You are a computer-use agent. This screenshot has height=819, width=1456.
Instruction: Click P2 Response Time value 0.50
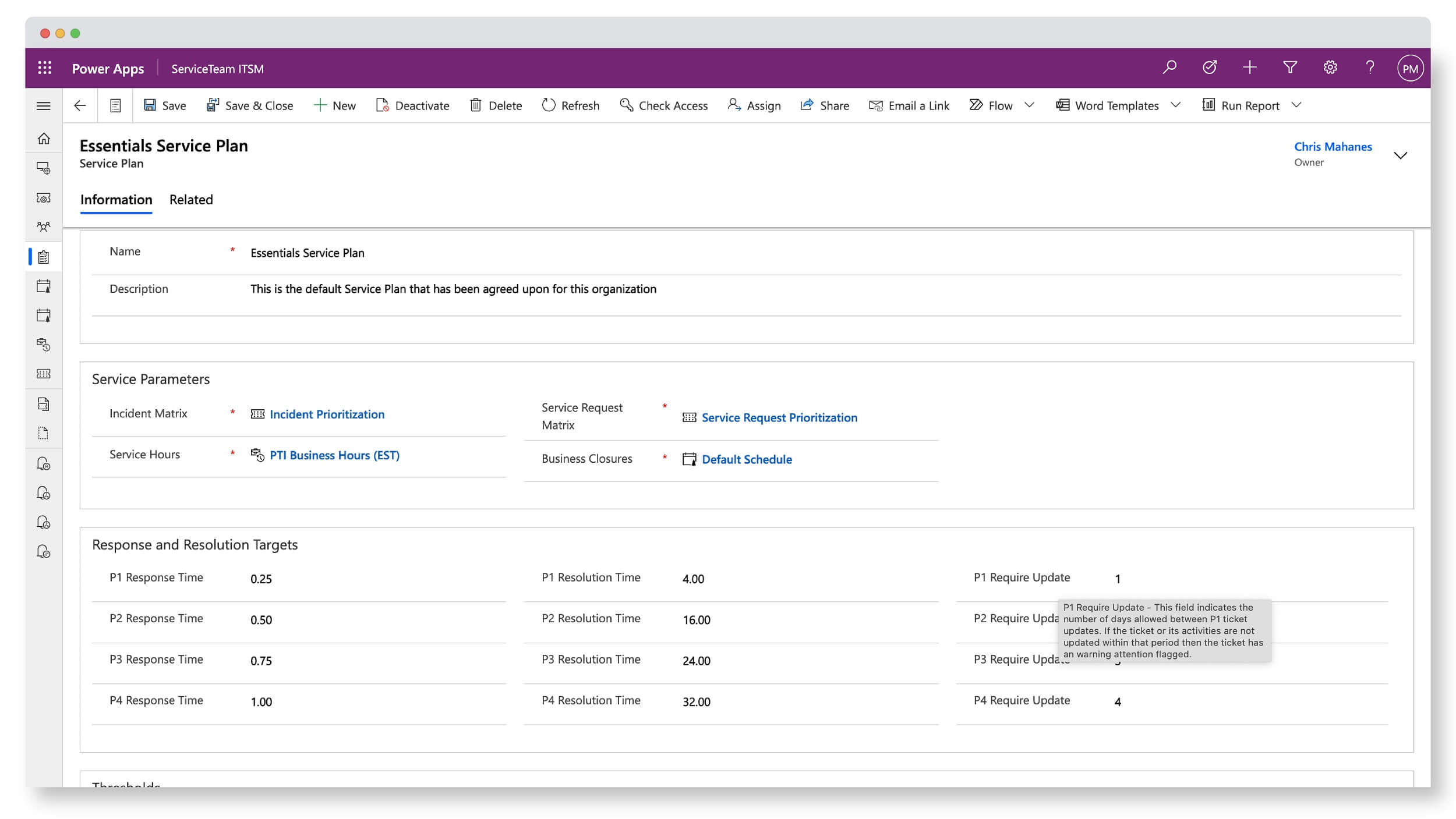[x=261, y=620]
